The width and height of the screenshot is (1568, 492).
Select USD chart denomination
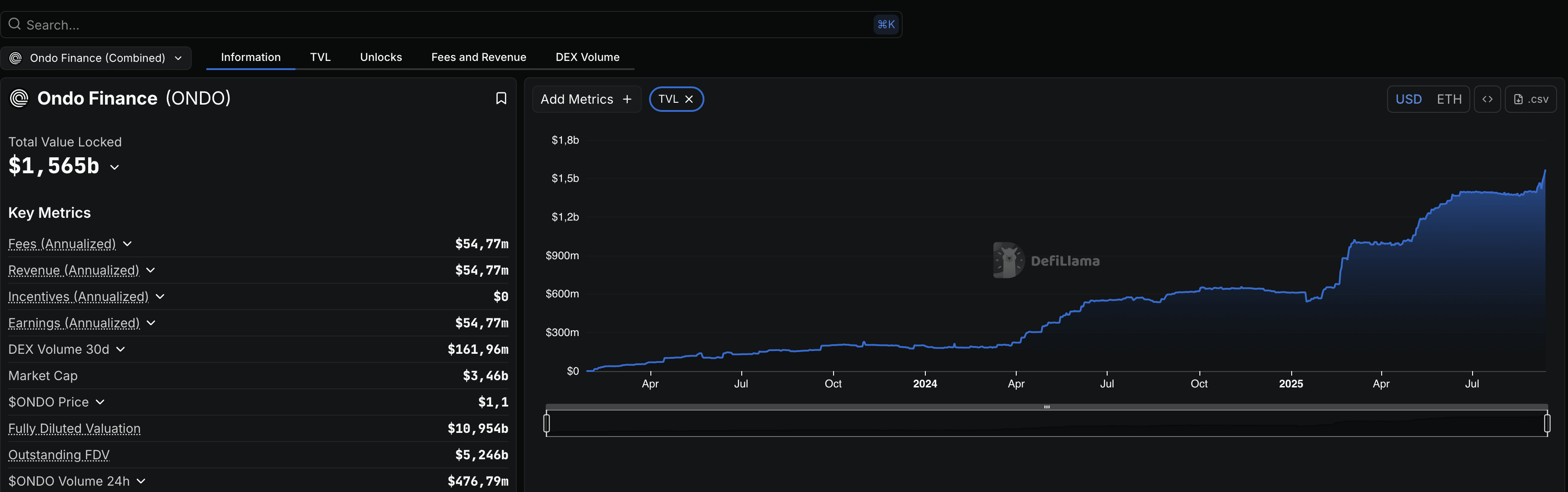[x=1408, y=99]
